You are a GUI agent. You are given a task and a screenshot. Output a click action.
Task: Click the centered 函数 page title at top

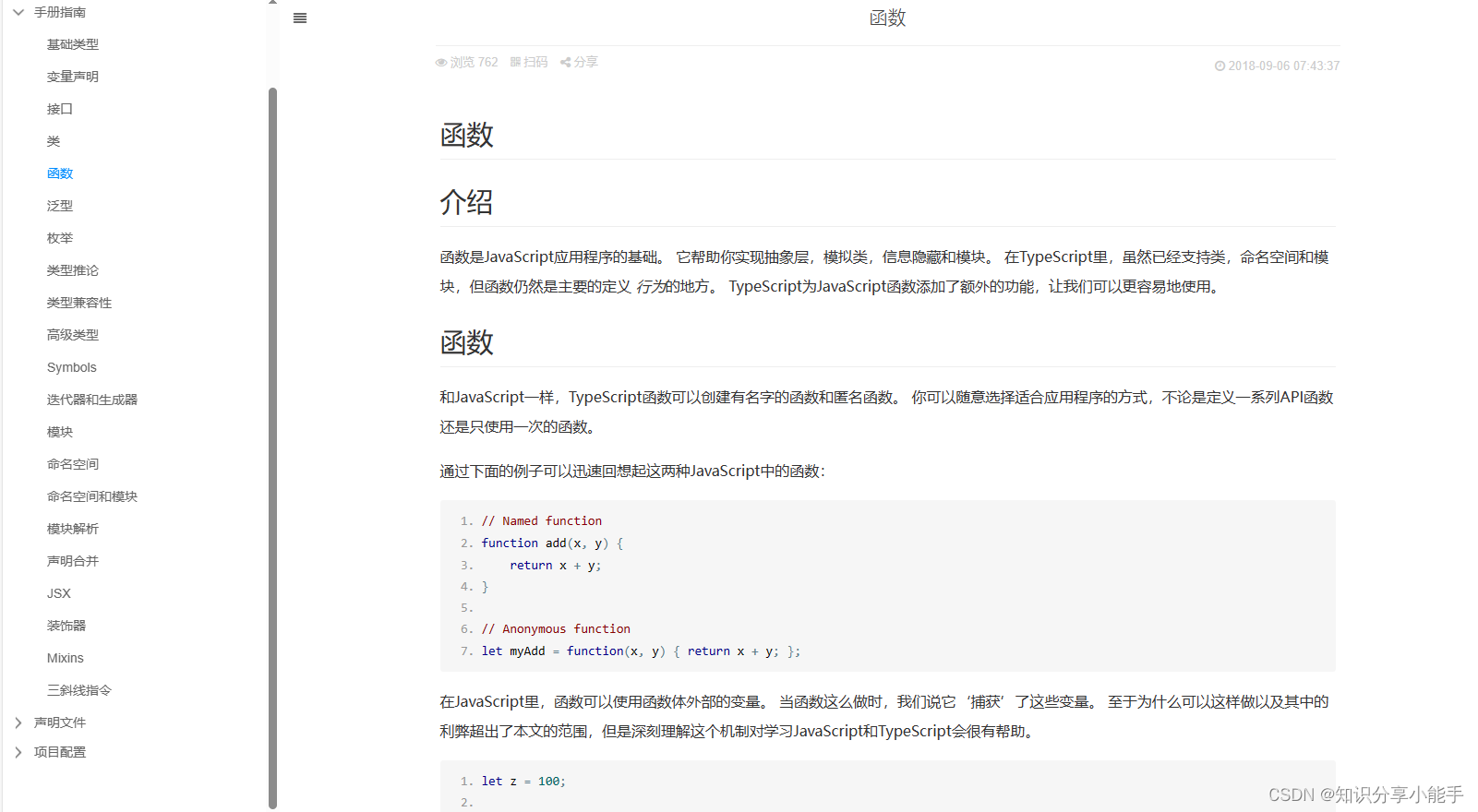(x=887, y=18)
